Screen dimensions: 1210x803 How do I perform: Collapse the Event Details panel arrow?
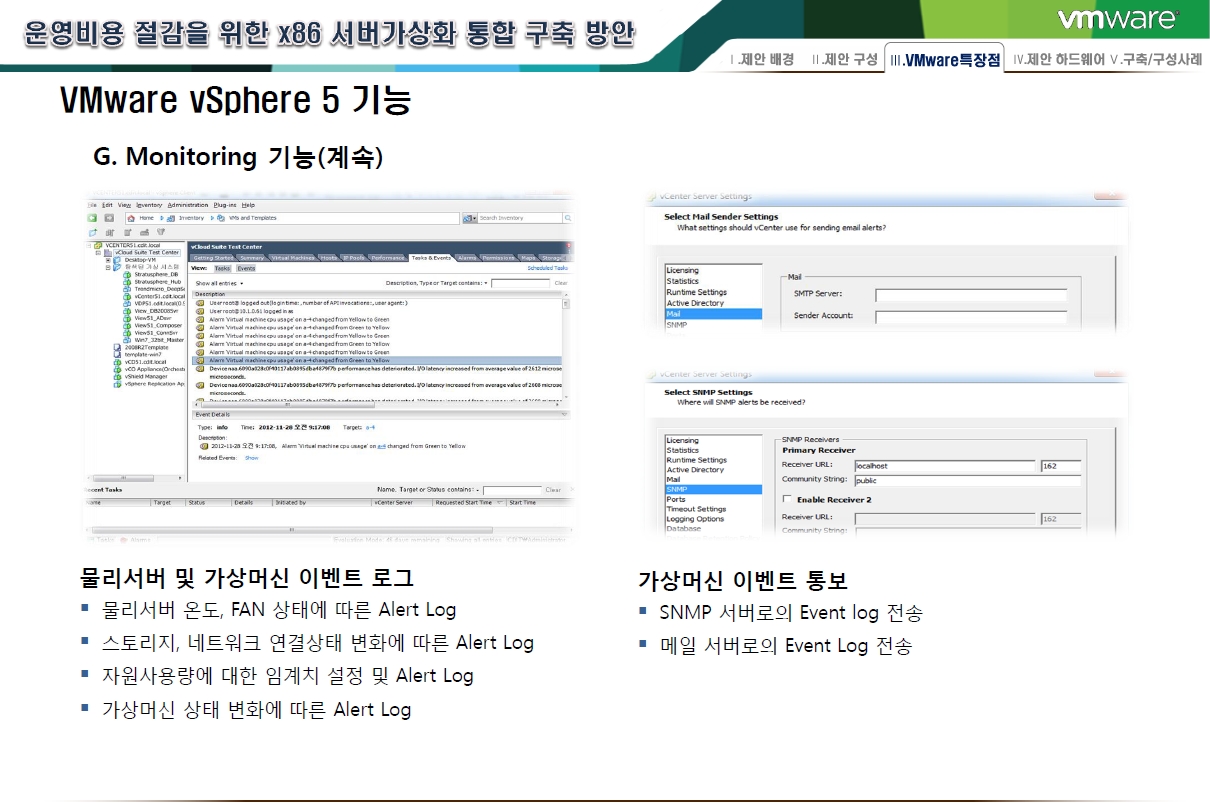click(563, 414)
